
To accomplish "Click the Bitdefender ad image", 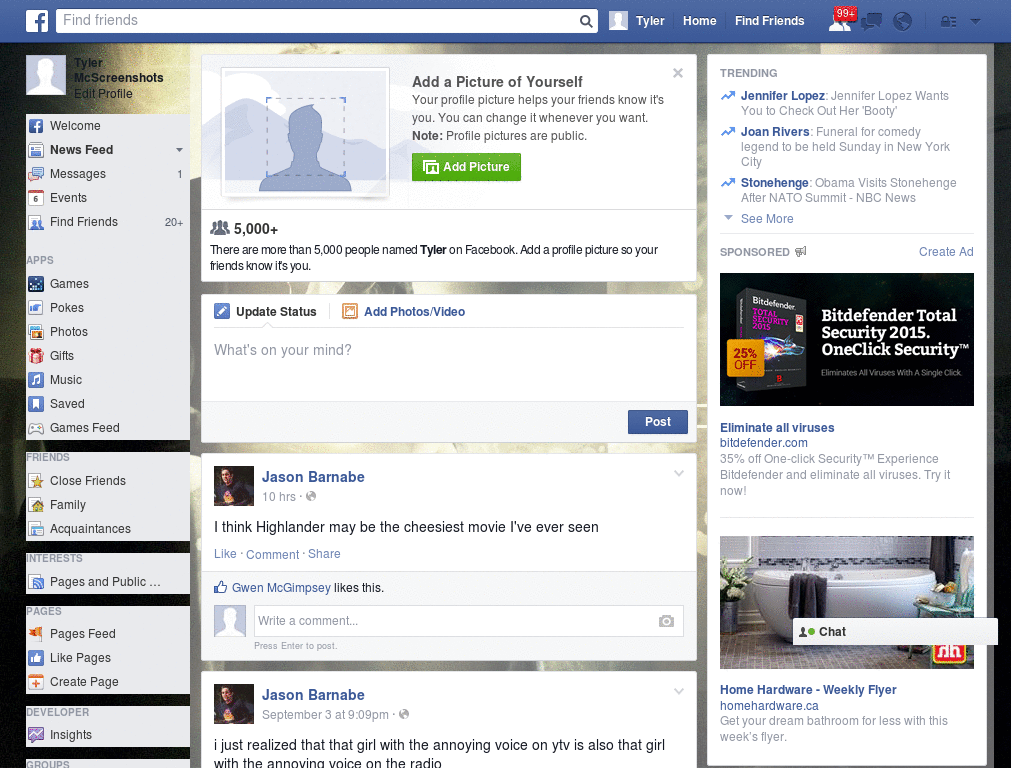I will tap(846, 340).
